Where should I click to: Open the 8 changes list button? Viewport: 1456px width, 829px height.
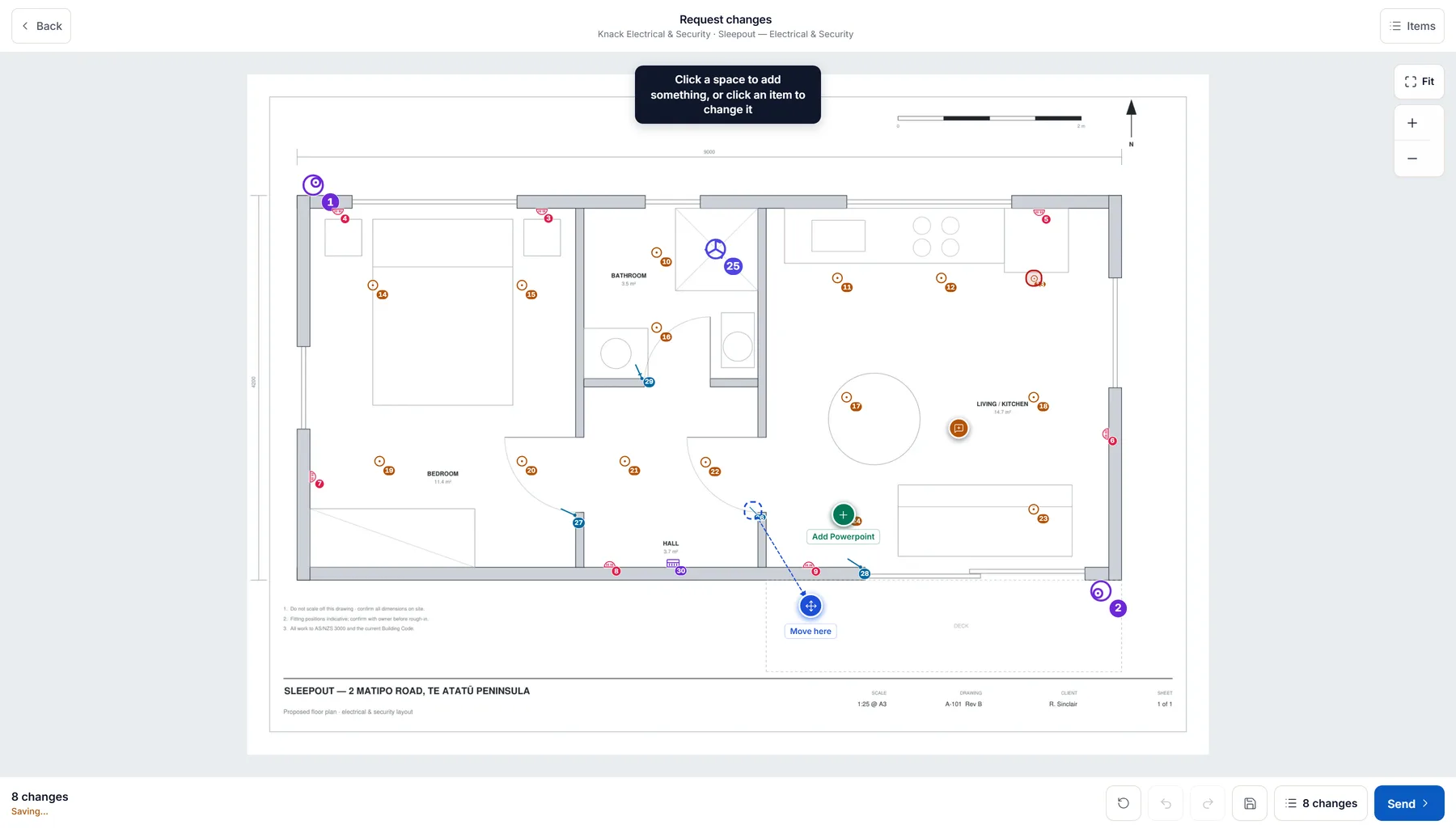coord(1321,803)
